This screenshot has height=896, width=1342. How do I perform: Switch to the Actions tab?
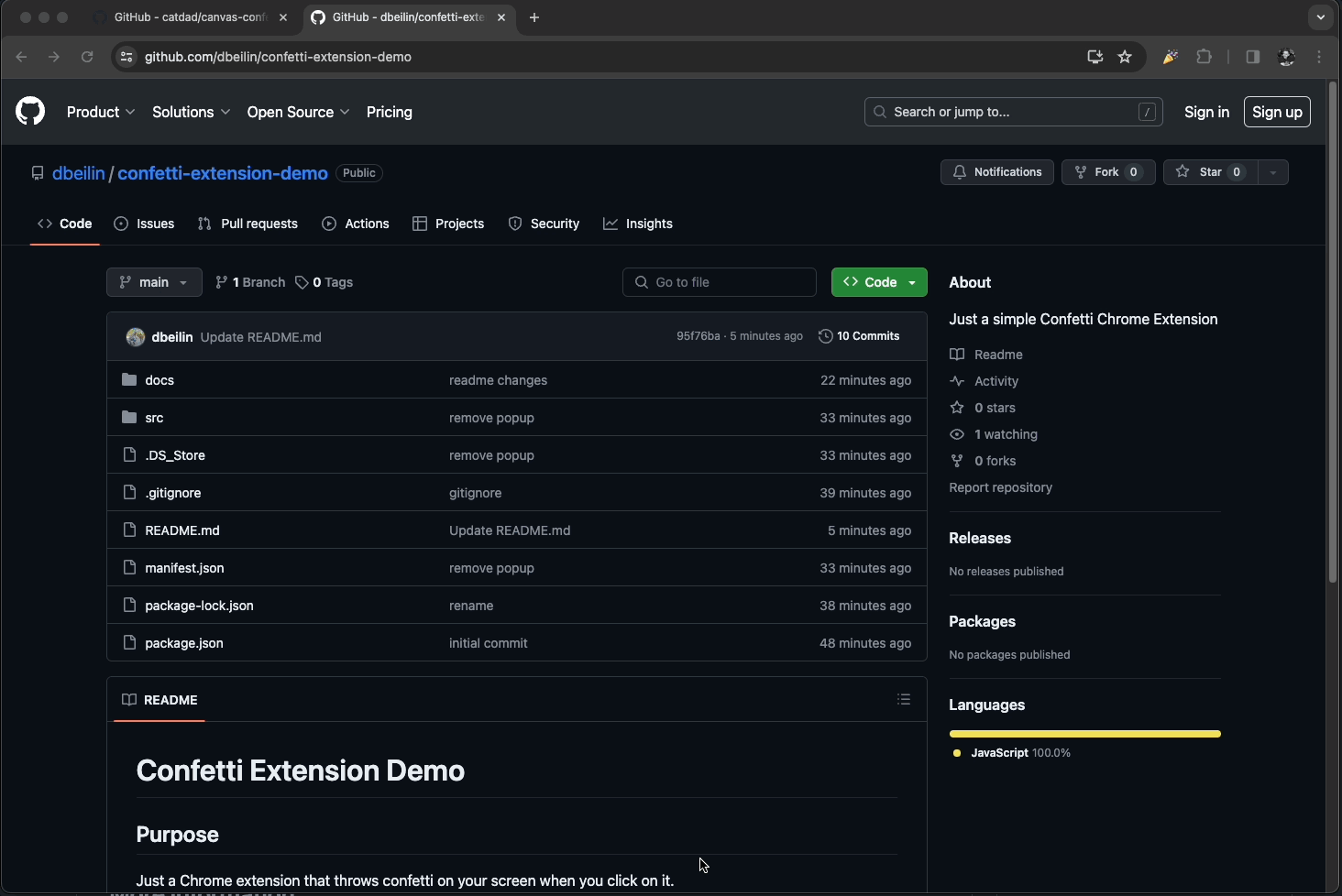tap(356, 224)
